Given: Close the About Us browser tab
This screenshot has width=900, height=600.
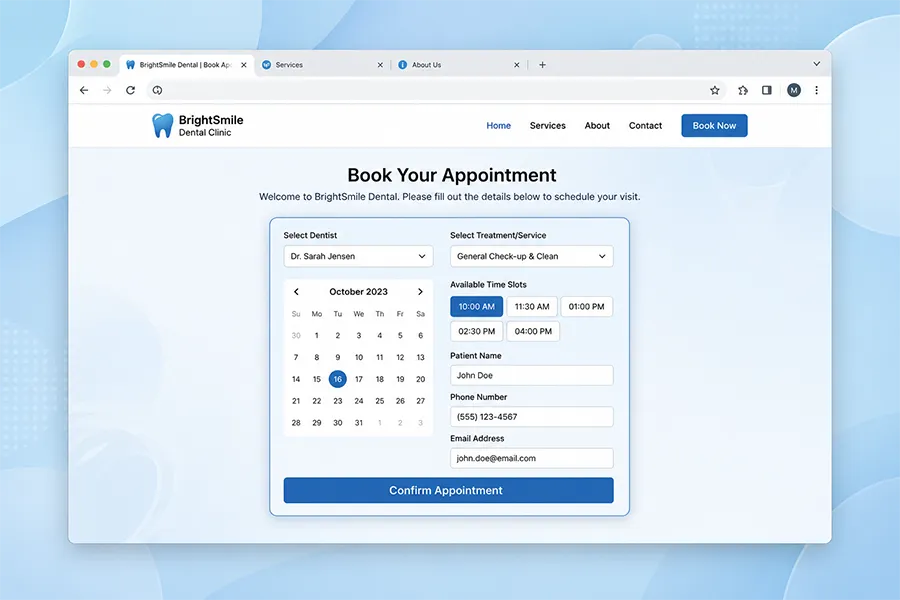Looking at the screenshot, I should [x=517, y=65].
